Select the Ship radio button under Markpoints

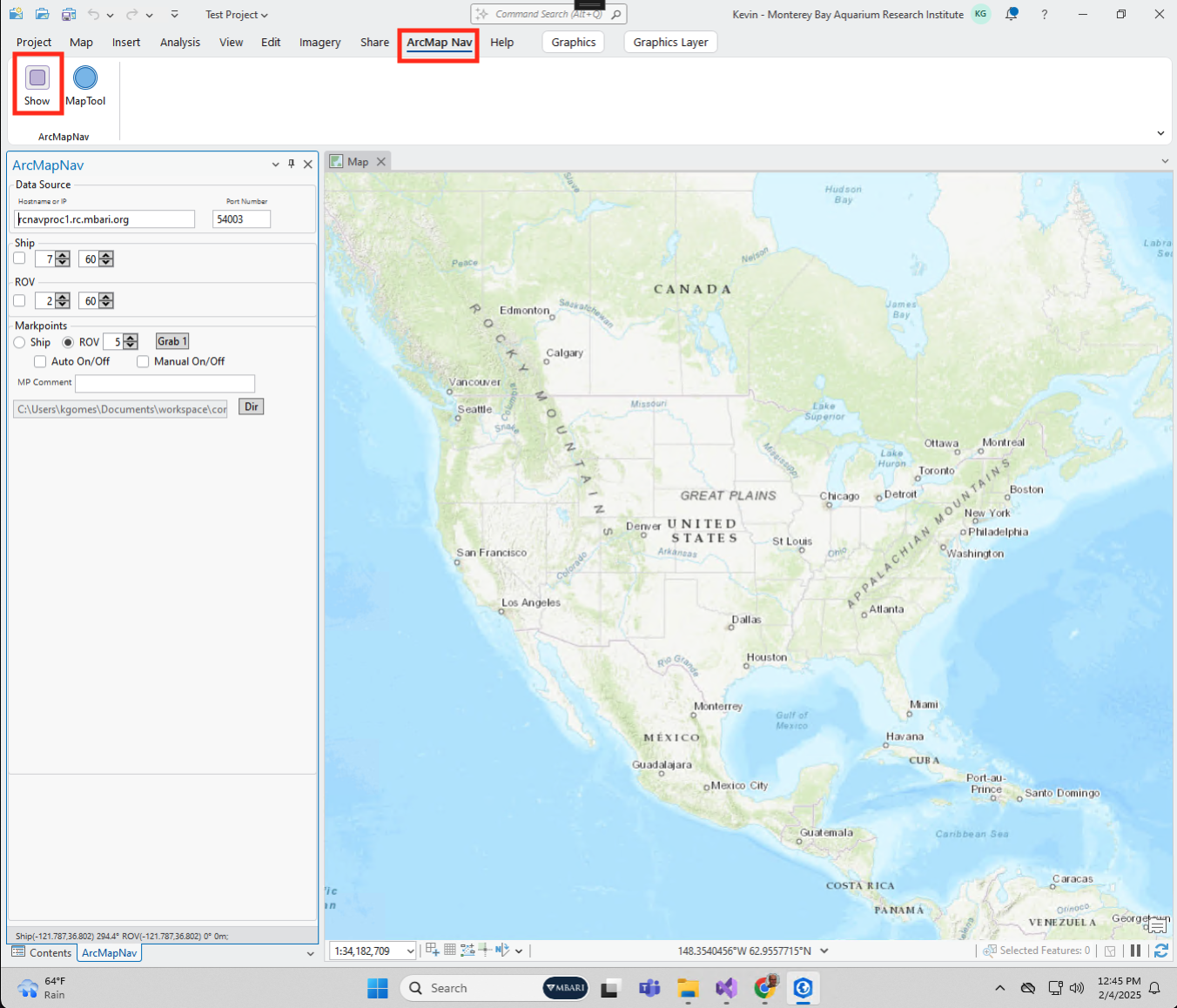[19, 342]
